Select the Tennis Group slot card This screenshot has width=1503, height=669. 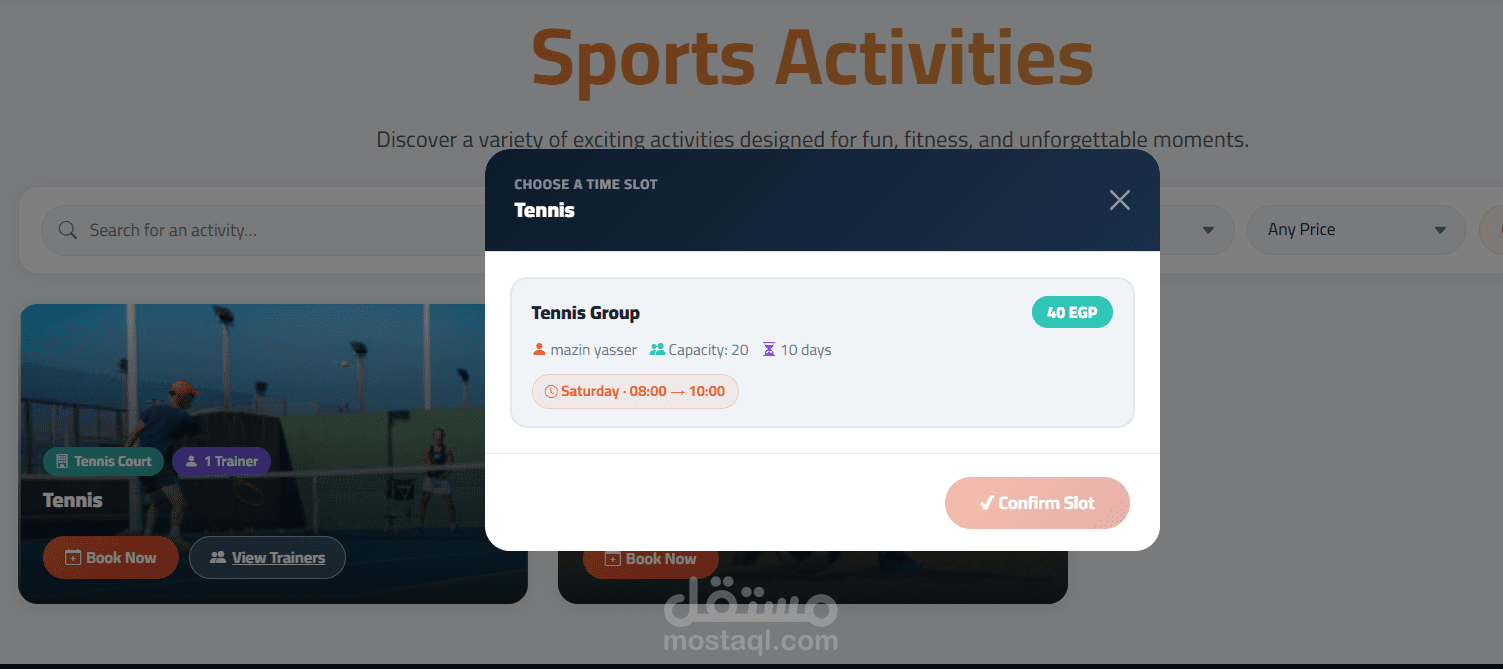tap(822, 352)
